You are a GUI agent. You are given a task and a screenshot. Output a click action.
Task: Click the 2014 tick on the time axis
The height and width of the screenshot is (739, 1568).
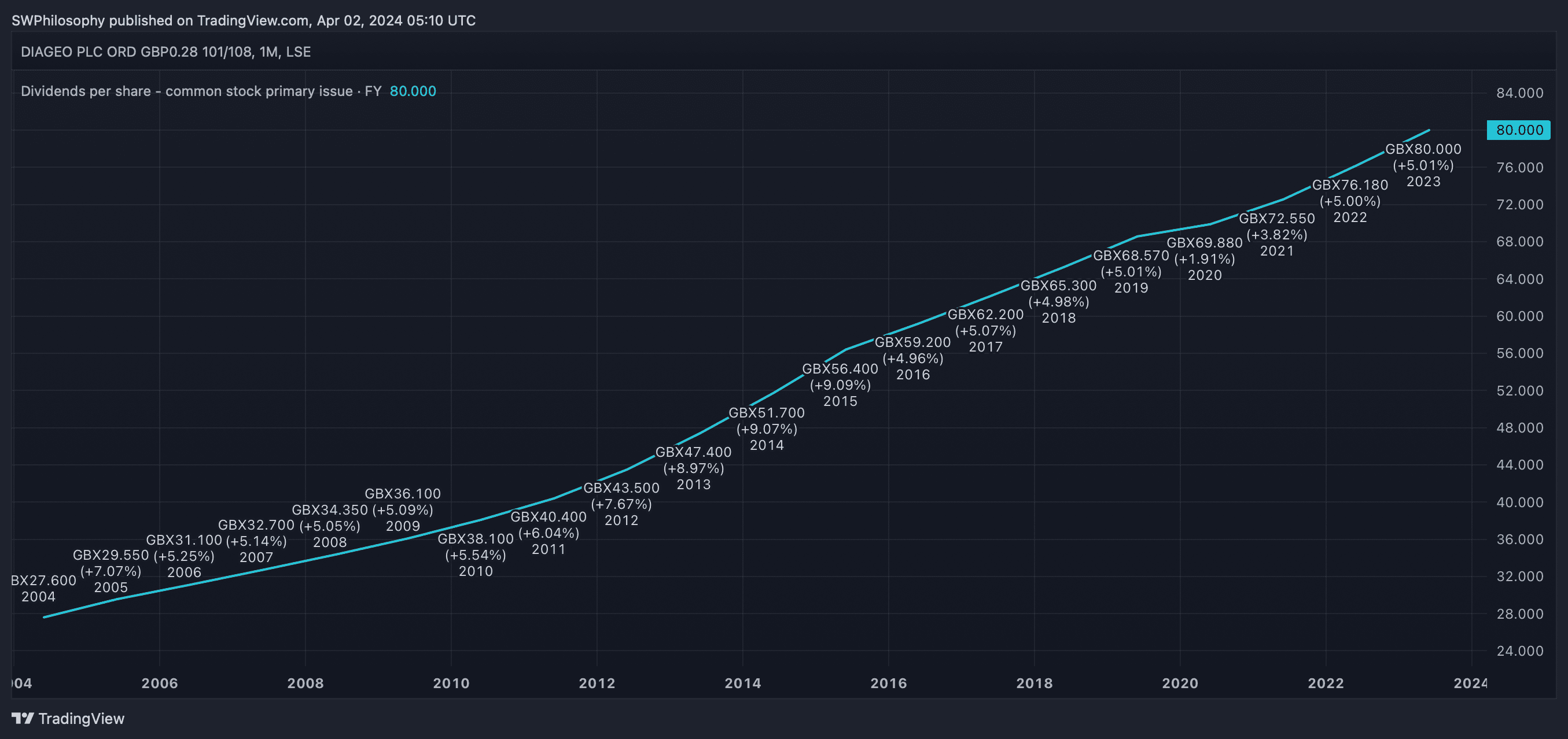(x=742, y=683)
